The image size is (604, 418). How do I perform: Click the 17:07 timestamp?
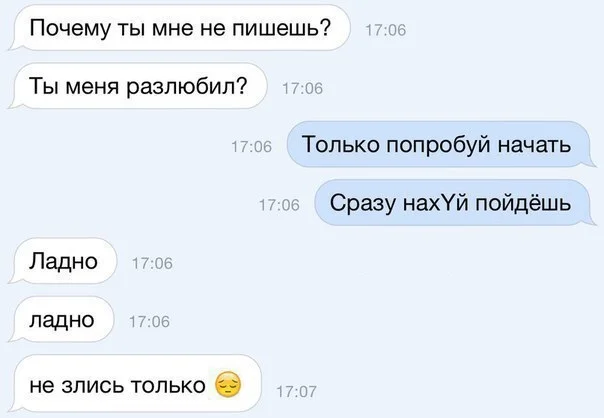(x=296, y=392)
